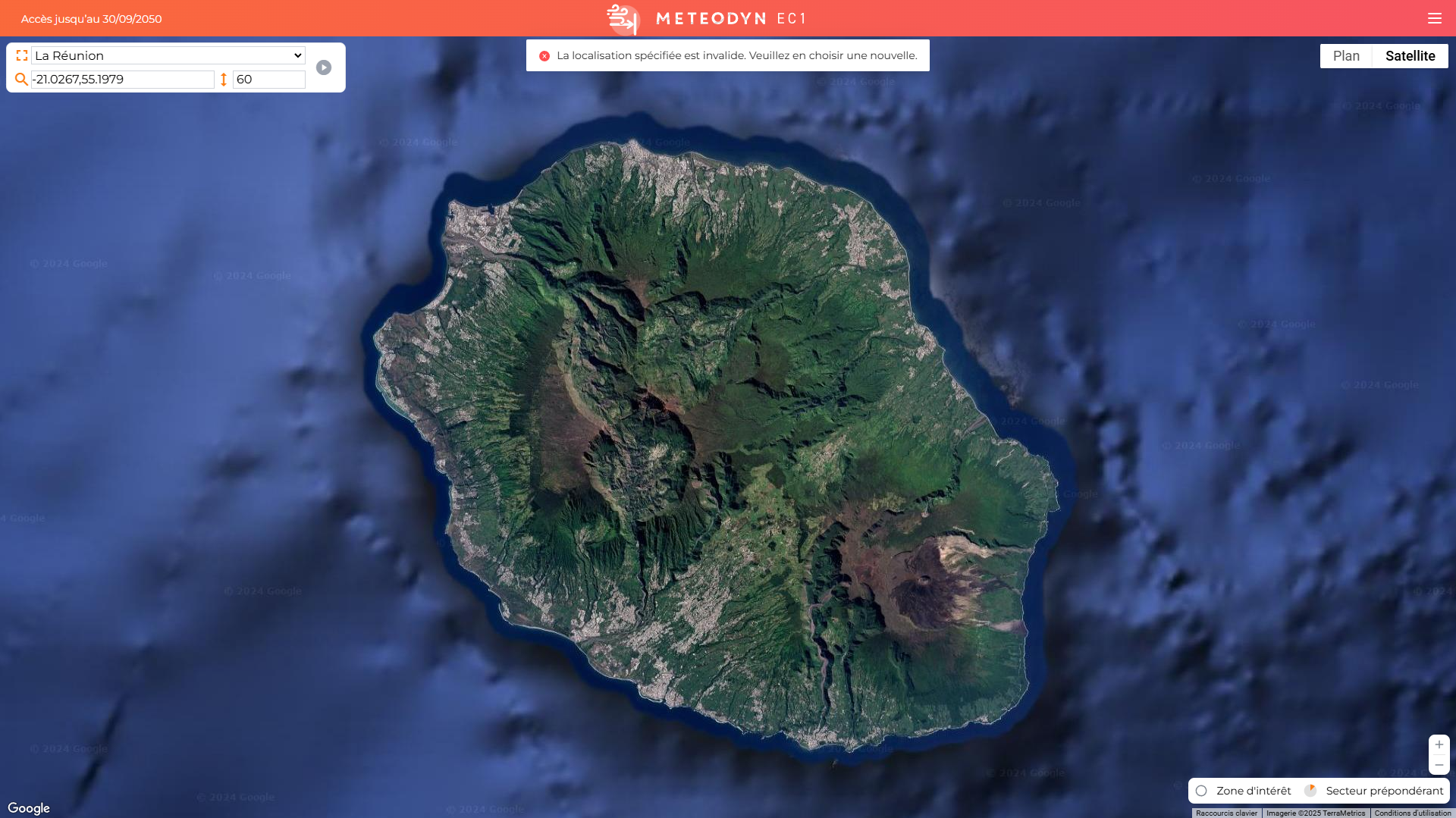The height and width of the screenshot is (818, 1456).
Task: Click the gray play arrow button
Action: 324,67
